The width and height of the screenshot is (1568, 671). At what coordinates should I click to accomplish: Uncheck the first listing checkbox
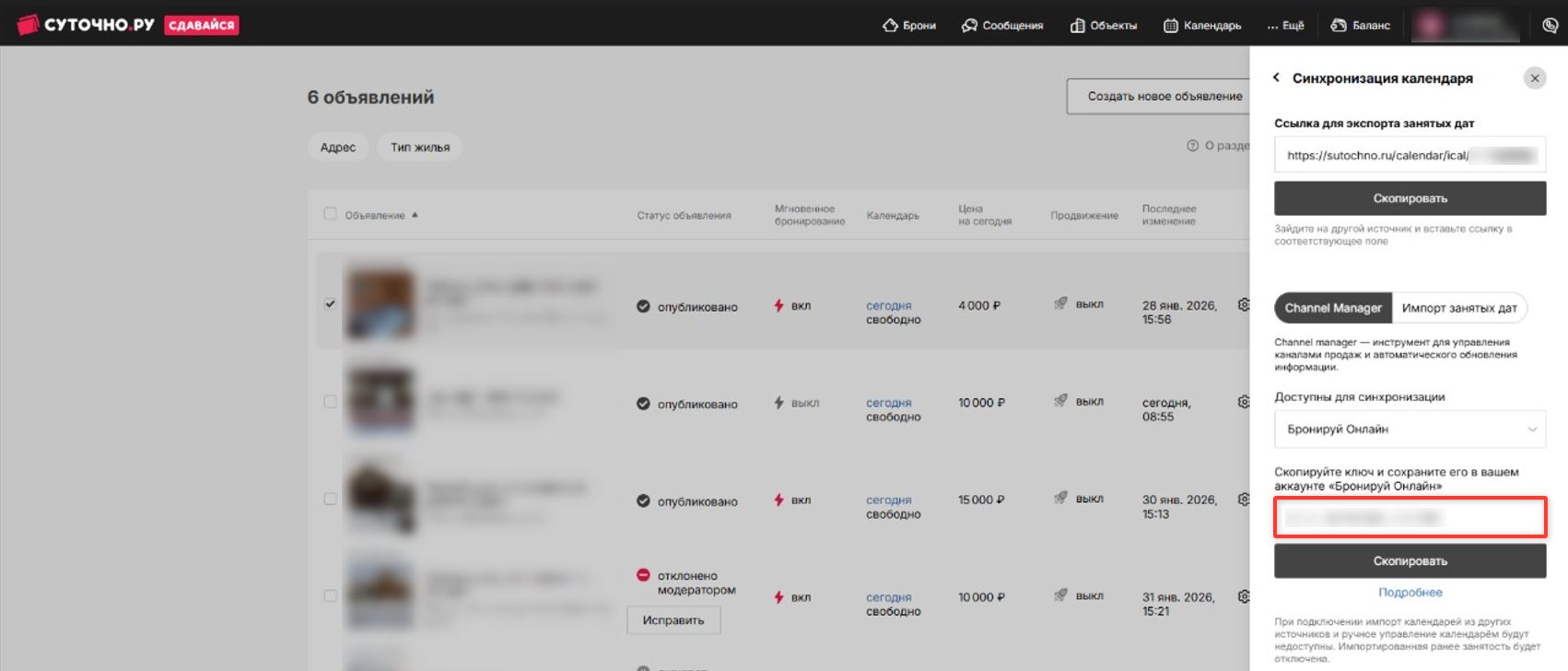(x=330, y=304)
